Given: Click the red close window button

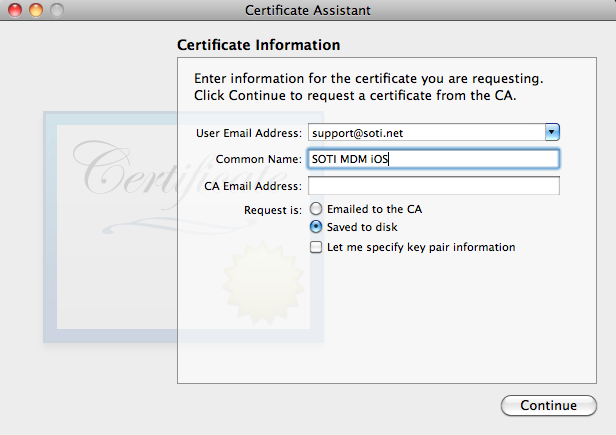Looking at the screenshot, I should [15, 10].
